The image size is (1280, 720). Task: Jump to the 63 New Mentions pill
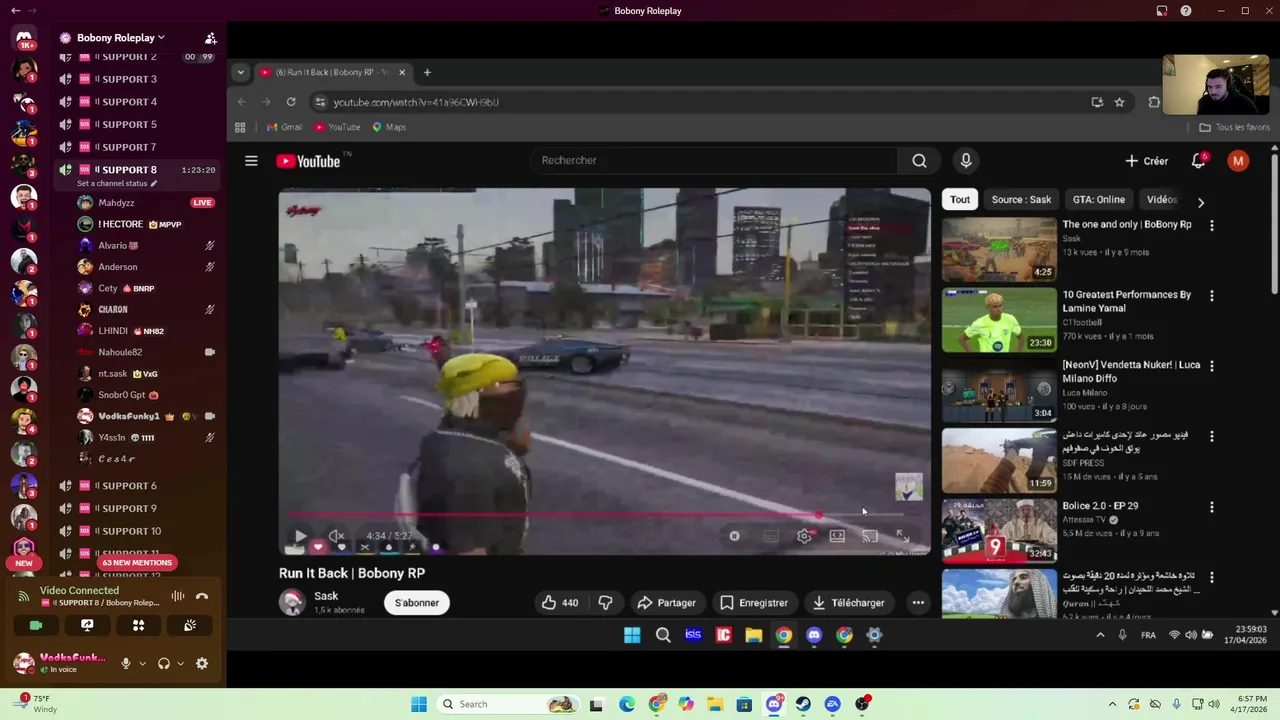pyautogui.click(x=137, y=562)
